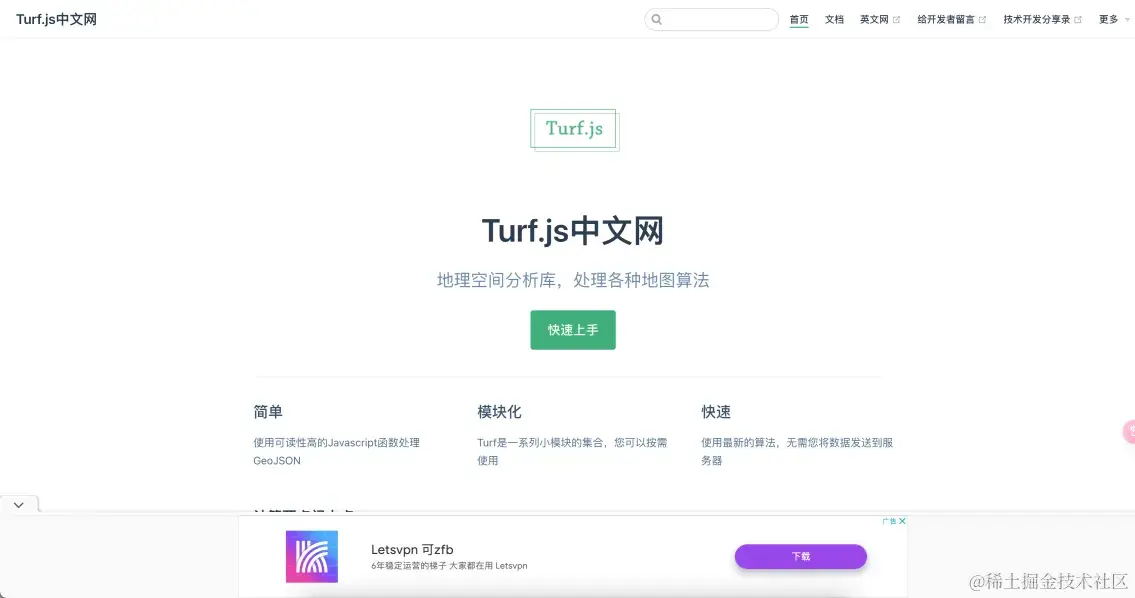The width and height of the screenshot is (1135, 598).
Task: Collapse the ad banner with chevron
Action: 19,505
